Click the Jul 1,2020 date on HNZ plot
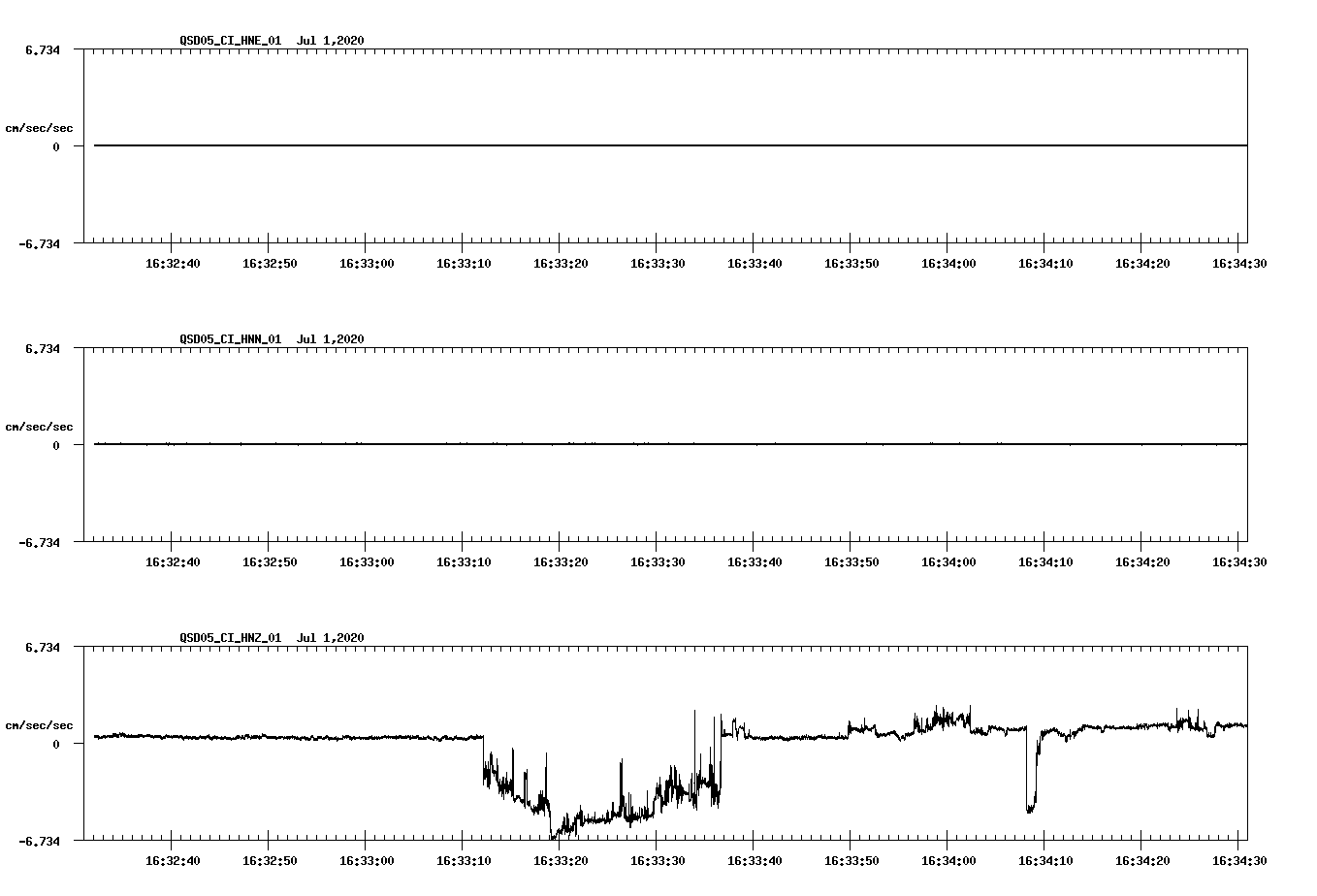 pyautogui.click(x=331, y=638)
